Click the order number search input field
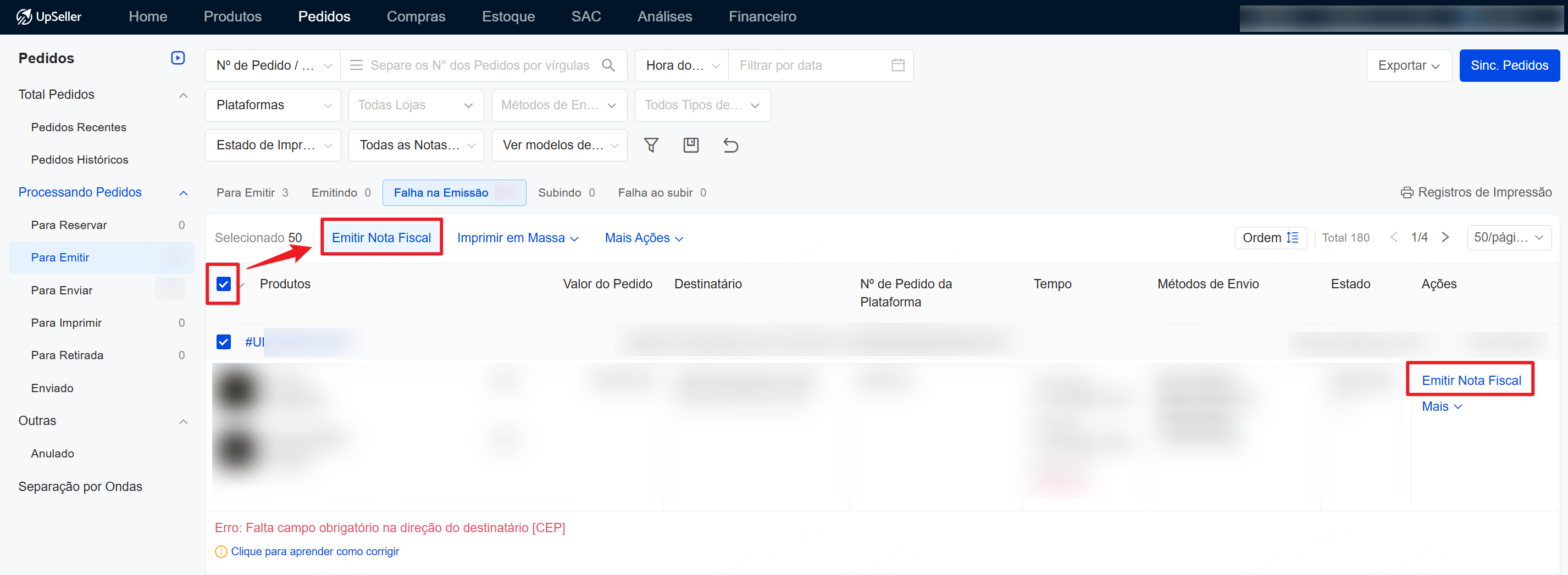This screenshot has width=1568, height=575. click(x=479, y=65)
